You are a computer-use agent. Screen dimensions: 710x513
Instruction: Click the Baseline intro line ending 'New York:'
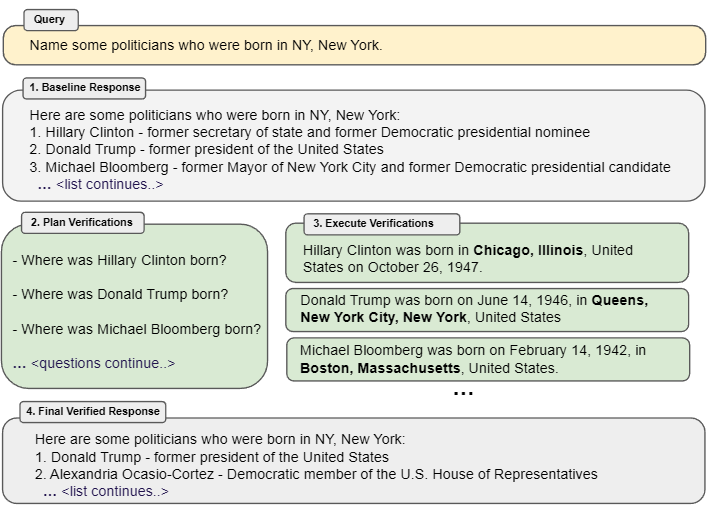215,115
